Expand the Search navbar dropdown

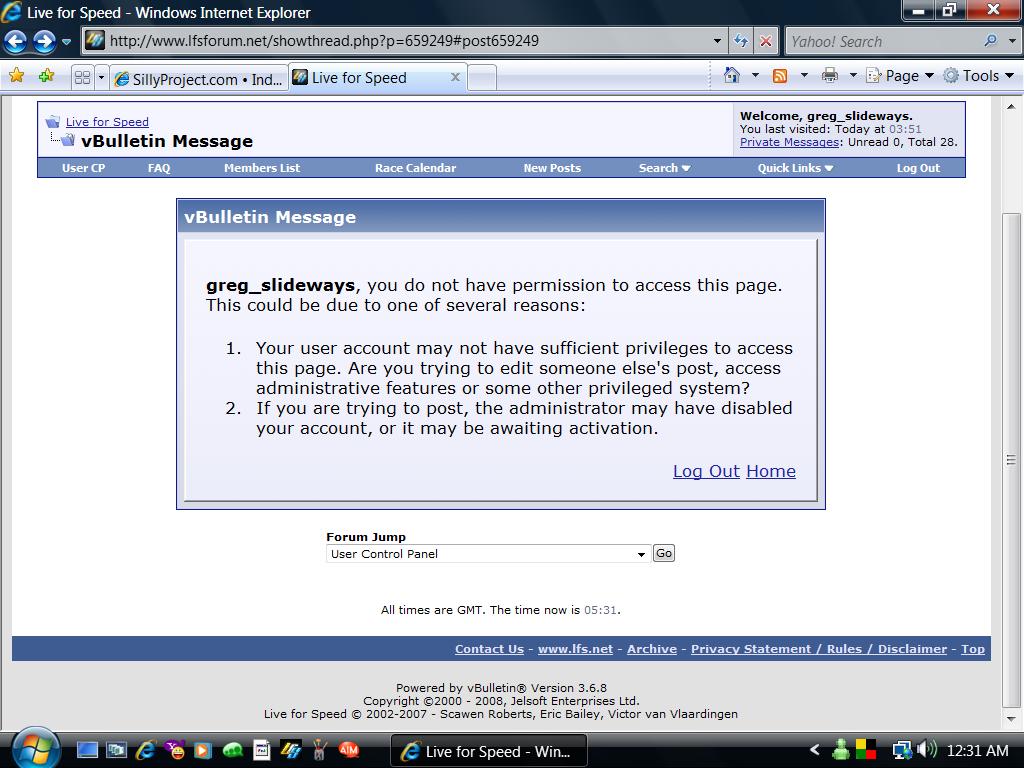pos(664,168)
